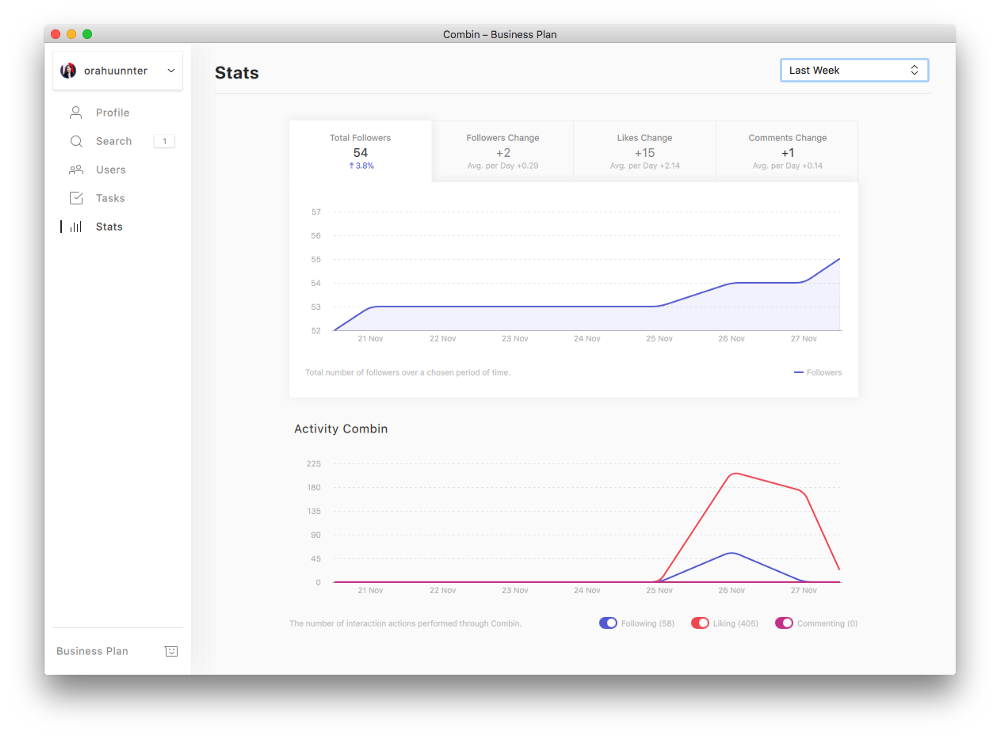Switch to the Comments Change tab
Image resolution: width=1000 pixels, height=738 pixels.
(x=787, y=151)
